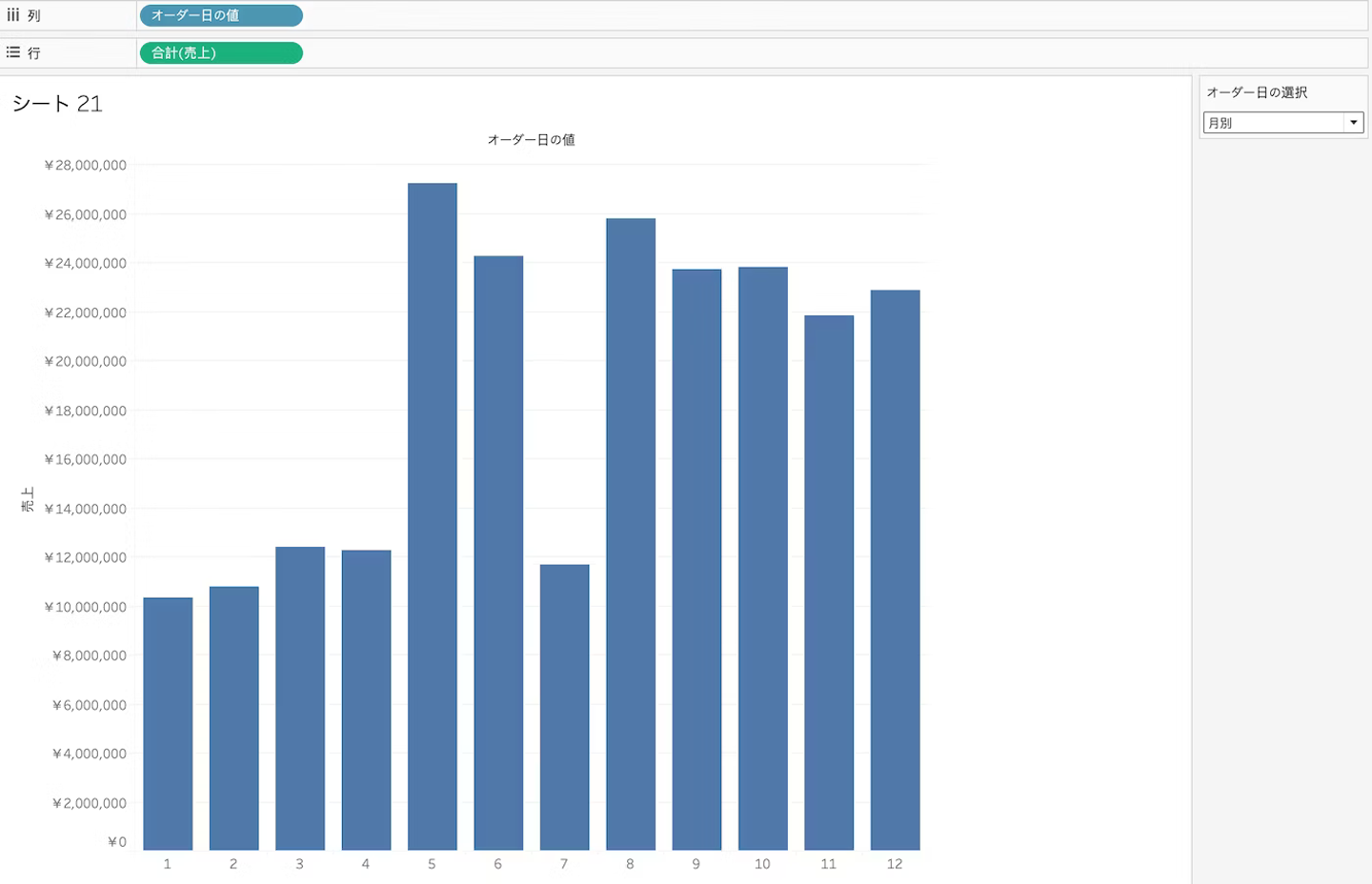Click the ¥24,000,000 axis tick label
Viewport: 1372px width, 884px height.
(85, 263)
